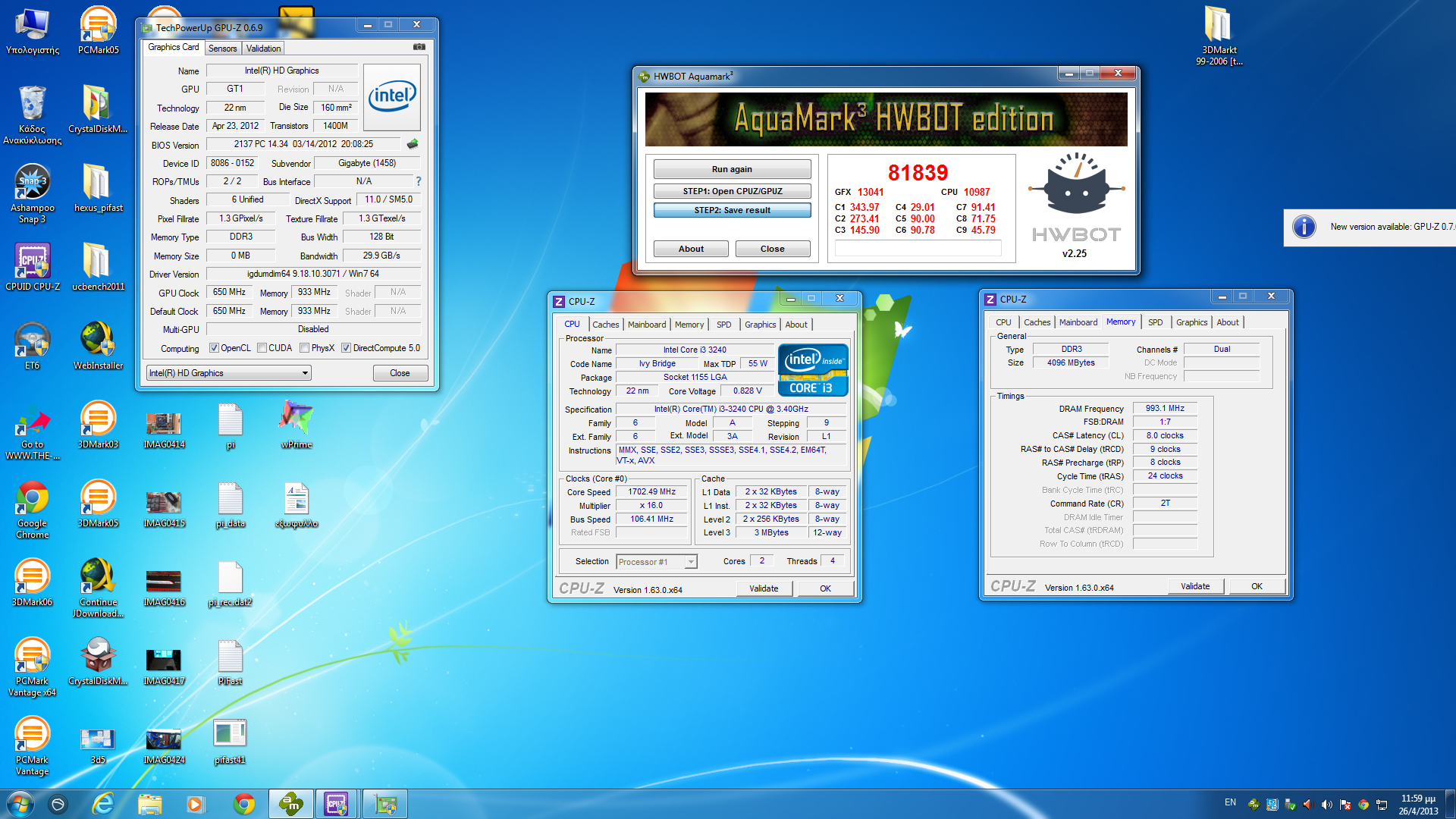Open Google Chrome desktop shortcut
Viewport: 1456px width, 819px height.
coord(32,509)
